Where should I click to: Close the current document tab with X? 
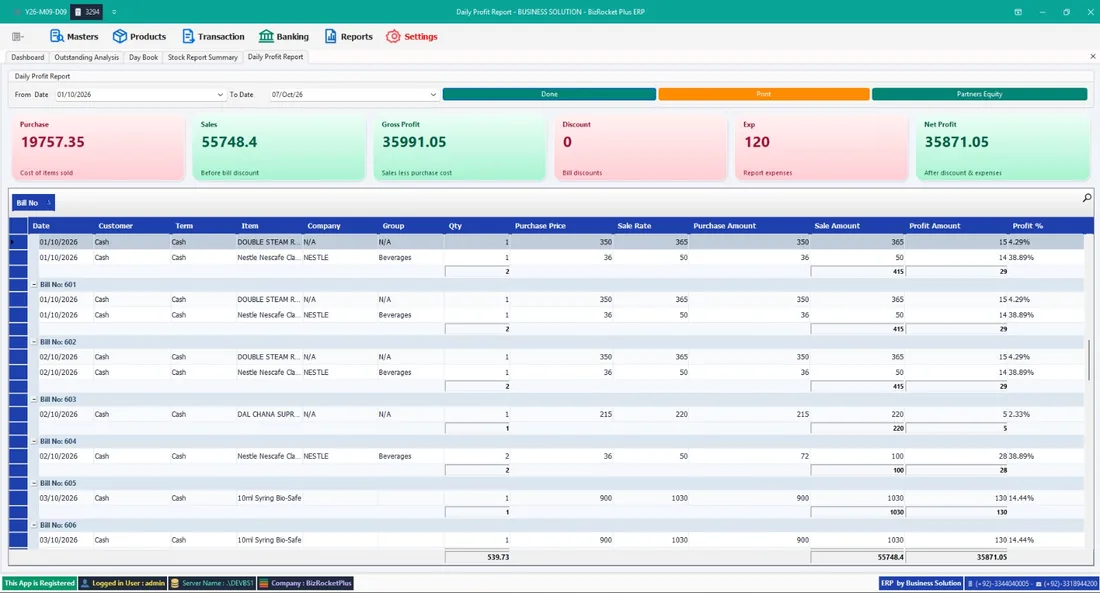1092,57
